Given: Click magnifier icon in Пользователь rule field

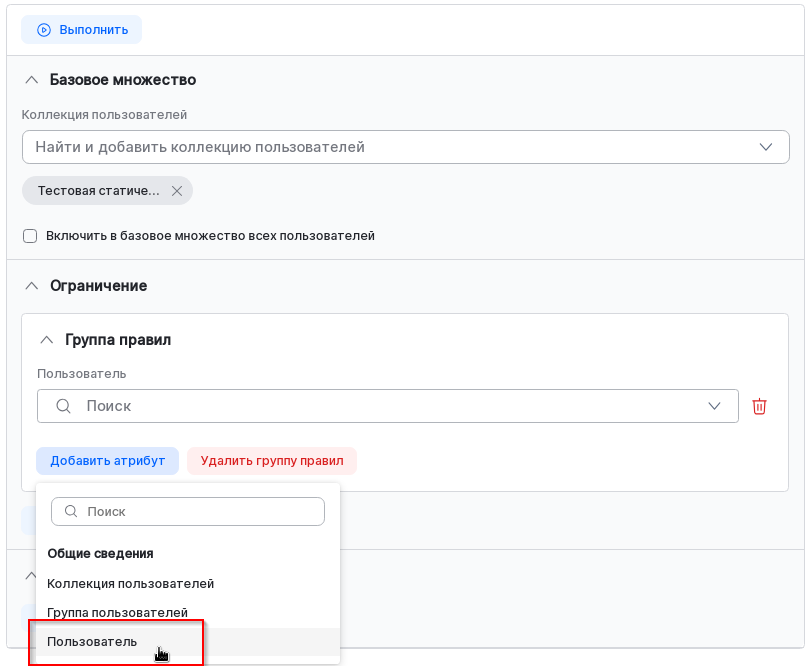Looking at the screenshot, I should pos(63,406).
